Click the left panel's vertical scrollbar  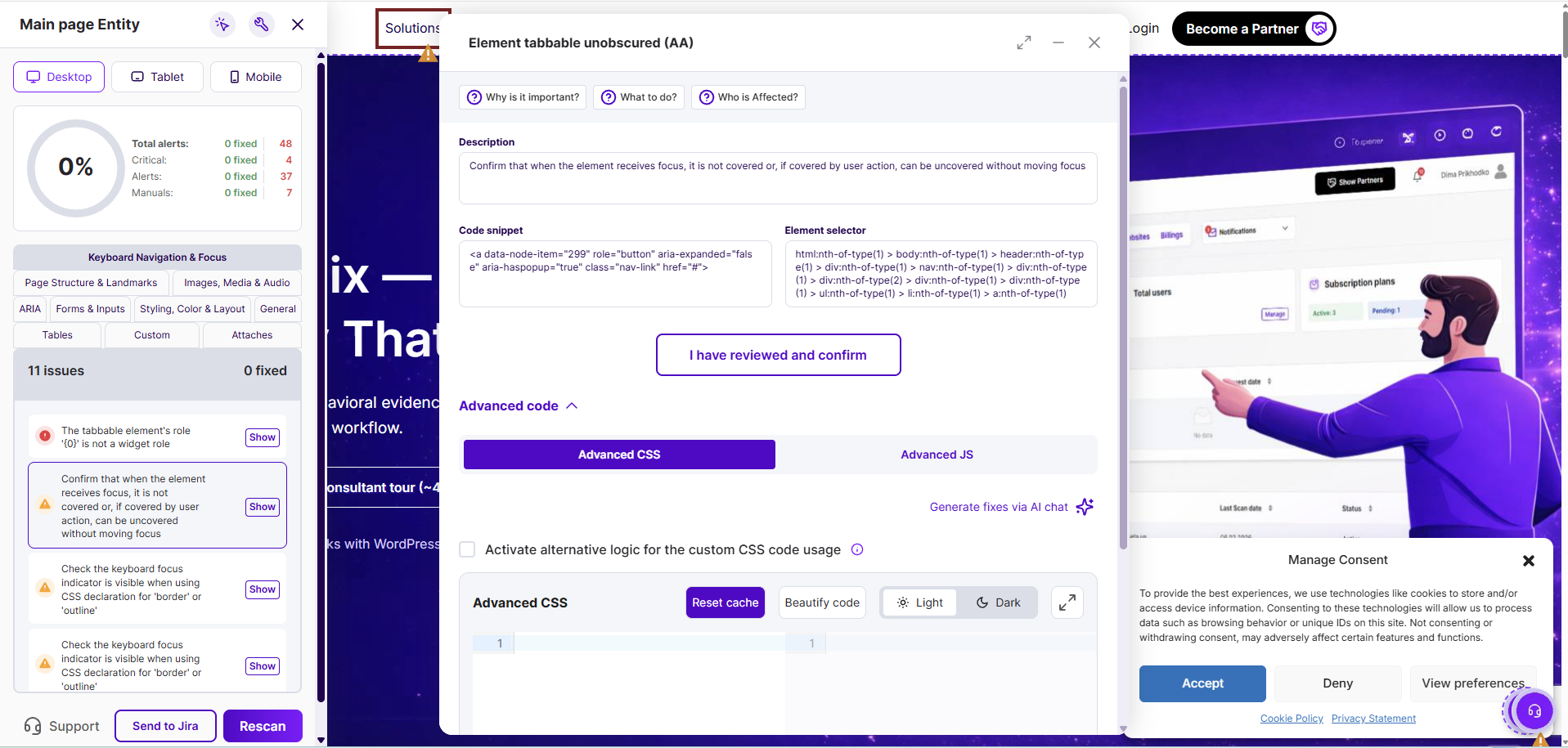point(321,382)
